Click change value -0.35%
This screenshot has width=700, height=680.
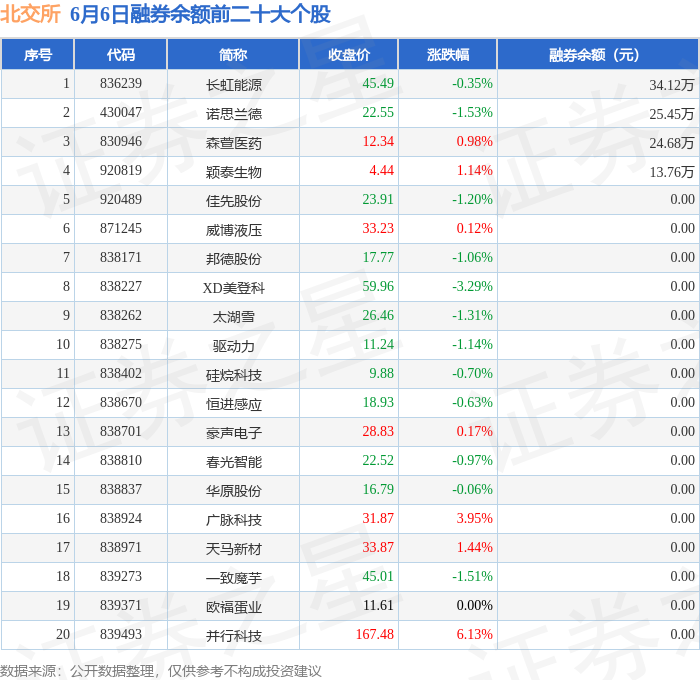pyautogui.click(x=472, y=83)
